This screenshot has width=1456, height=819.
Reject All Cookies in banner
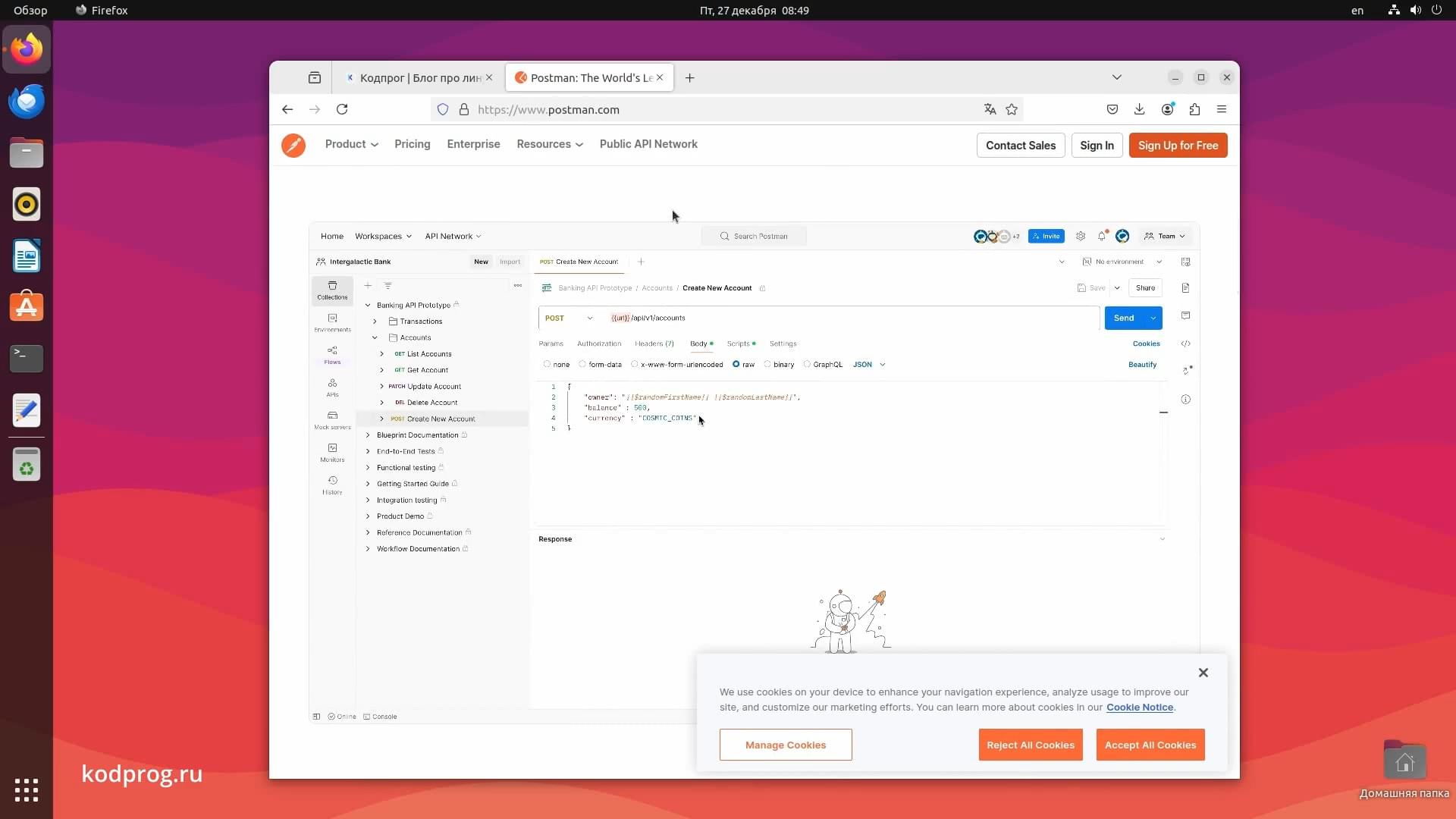click(1030, 745)
